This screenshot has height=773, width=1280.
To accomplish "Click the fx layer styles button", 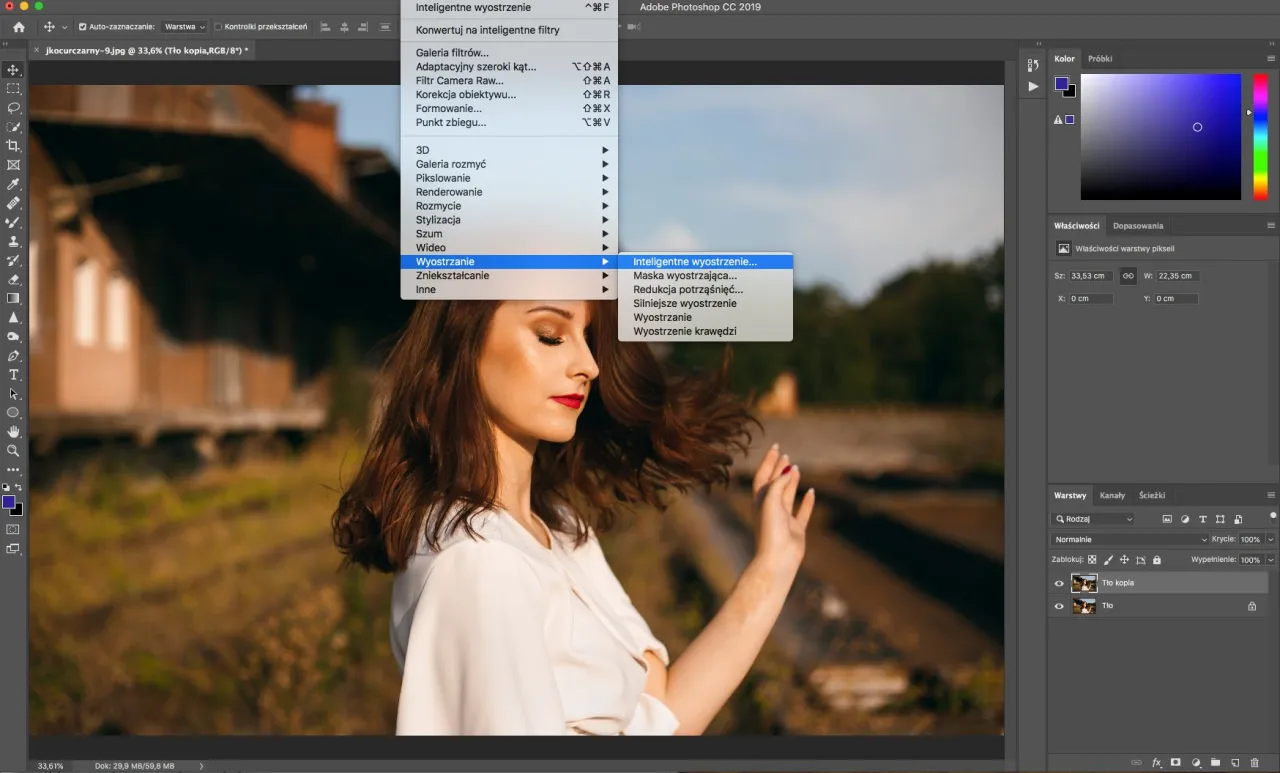I will (x=1158, y=762).
